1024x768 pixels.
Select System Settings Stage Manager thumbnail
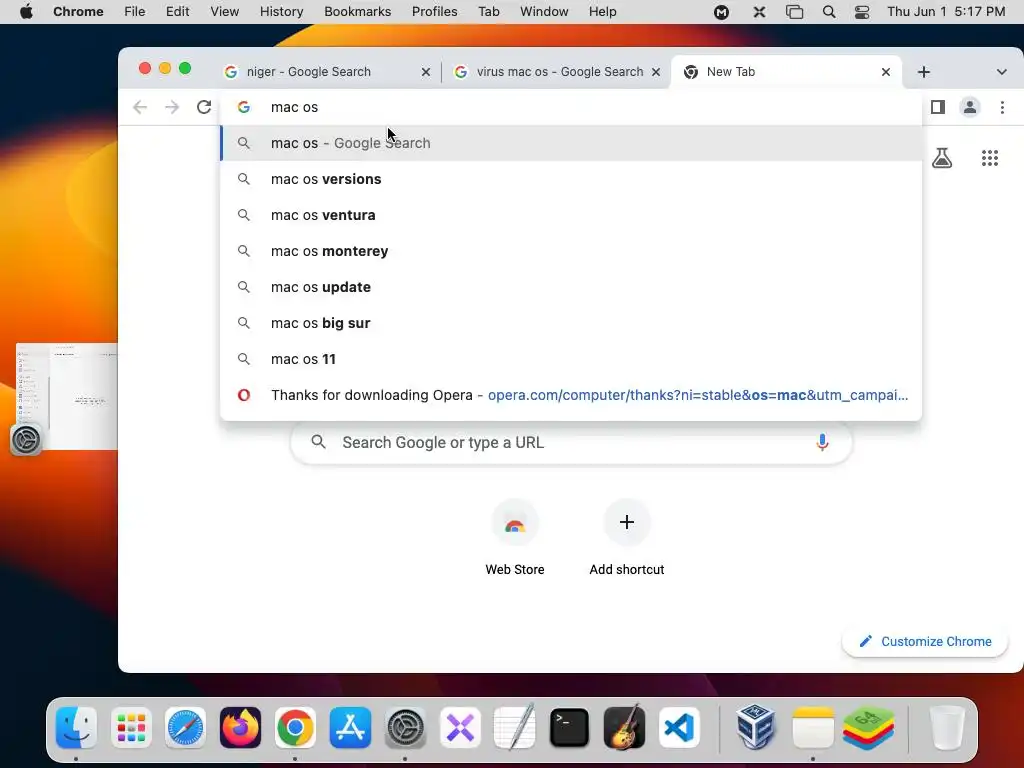(x=67, y=396)
